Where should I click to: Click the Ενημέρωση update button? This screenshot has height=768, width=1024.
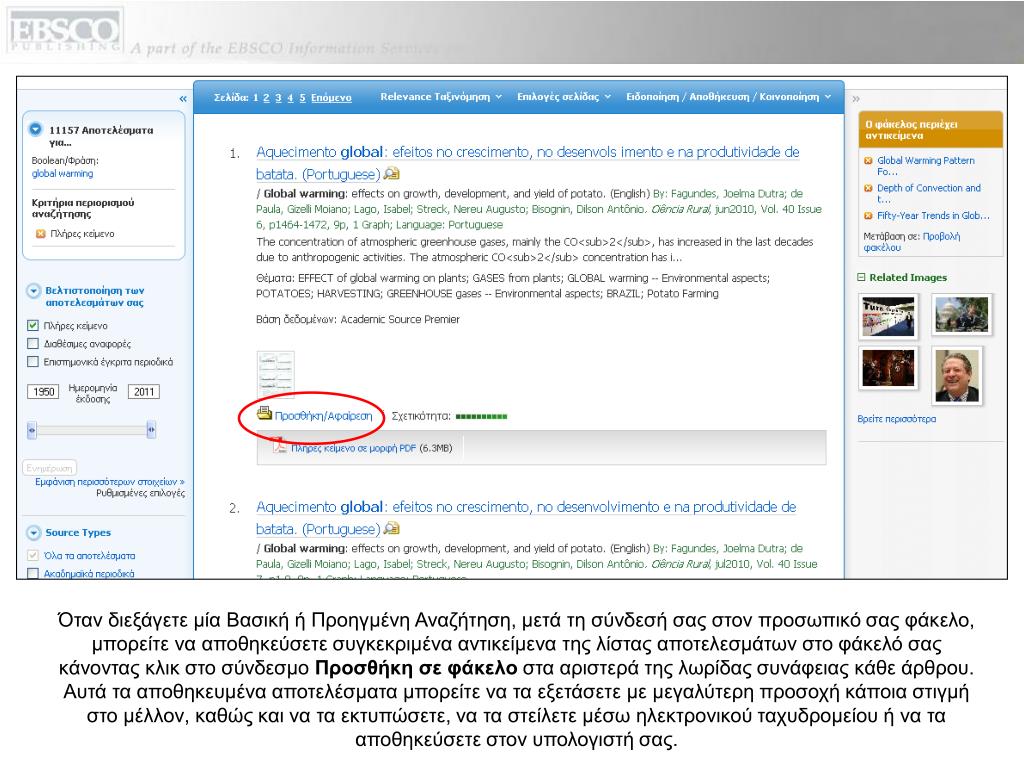pyautogui.click(x=50, y=468)
